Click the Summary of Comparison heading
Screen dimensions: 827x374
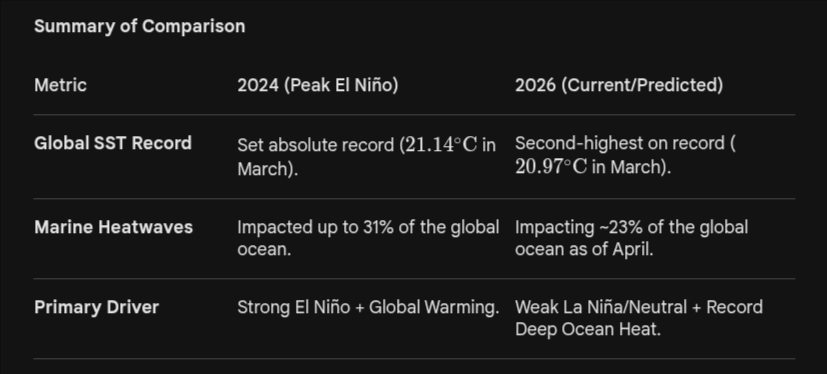coord(139,26)
